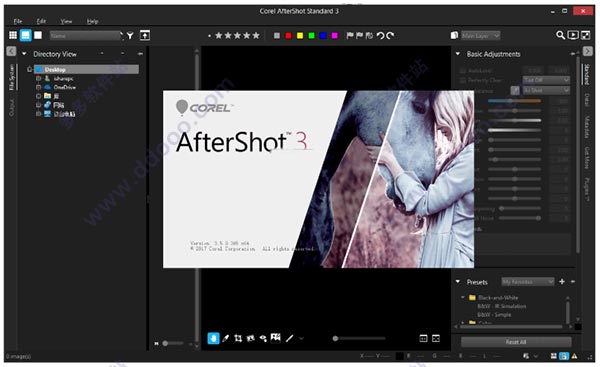The width and height of the screenshot is (600, 367).
Task: Rotate image counter-clockwise
Action: coord(380,36)
